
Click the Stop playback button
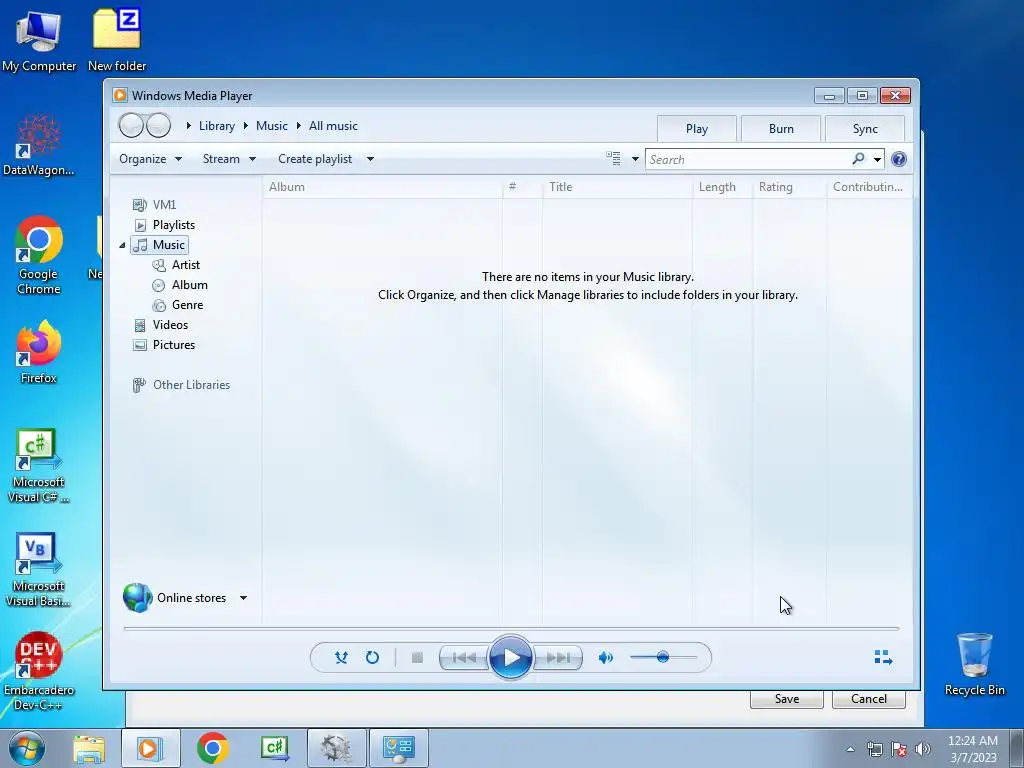(417, 658)
